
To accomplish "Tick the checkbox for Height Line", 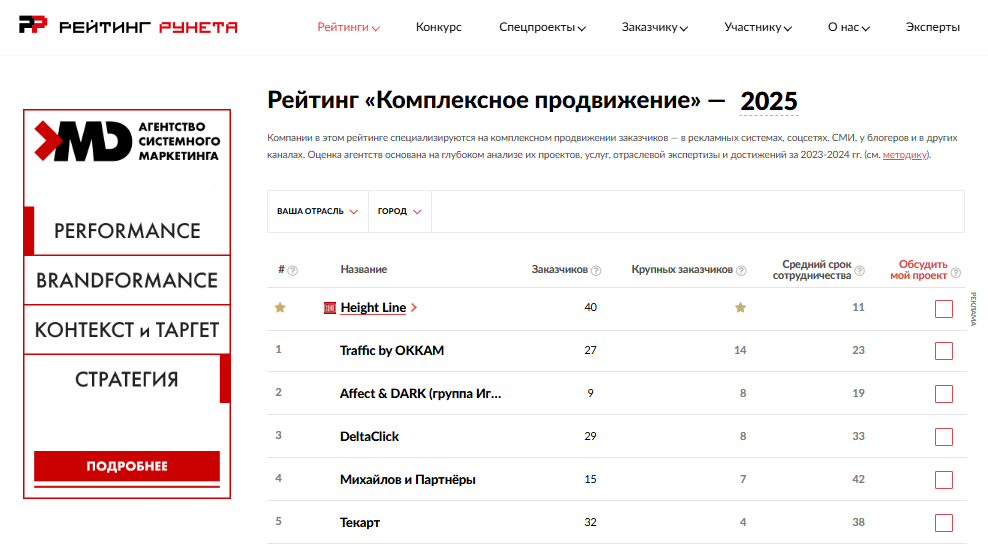I will pyautogui.click(x=944, y=309).
